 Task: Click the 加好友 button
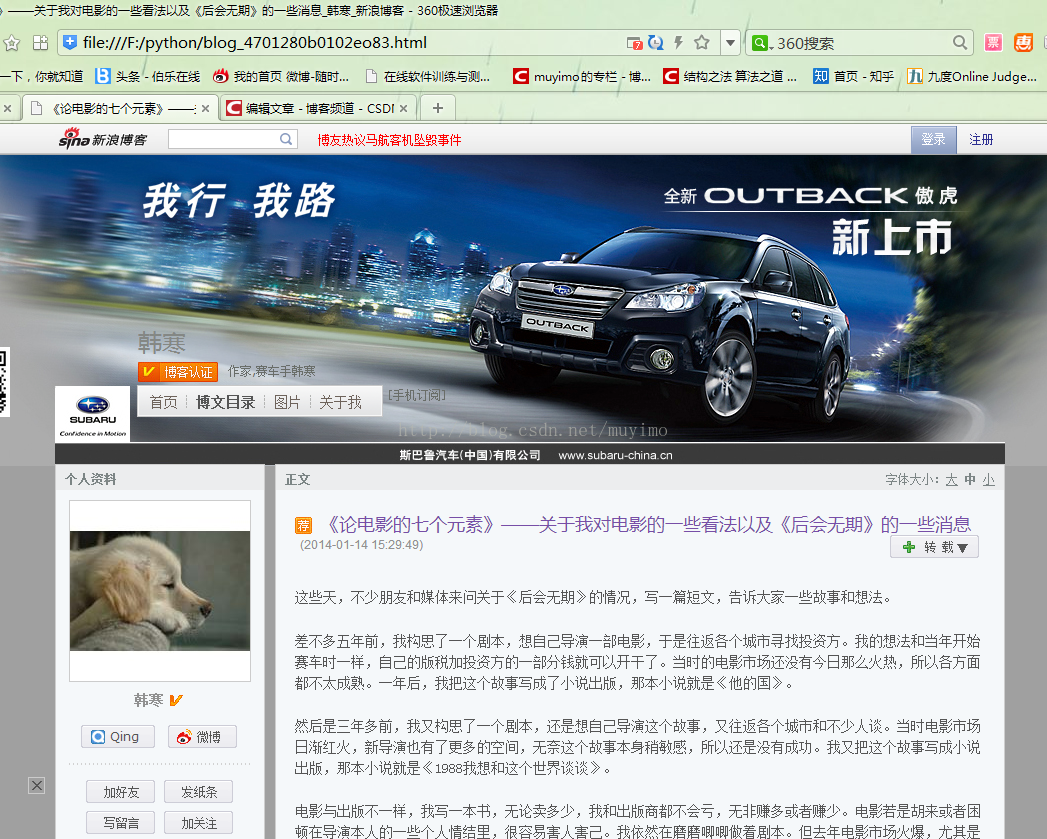[120, 792]
